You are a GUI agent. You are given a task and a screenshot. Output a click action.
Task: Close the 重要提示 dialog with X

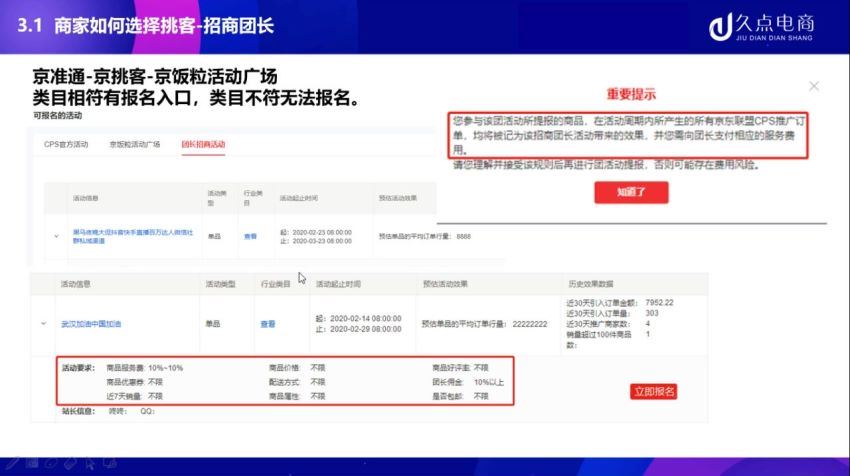point(814,86)
